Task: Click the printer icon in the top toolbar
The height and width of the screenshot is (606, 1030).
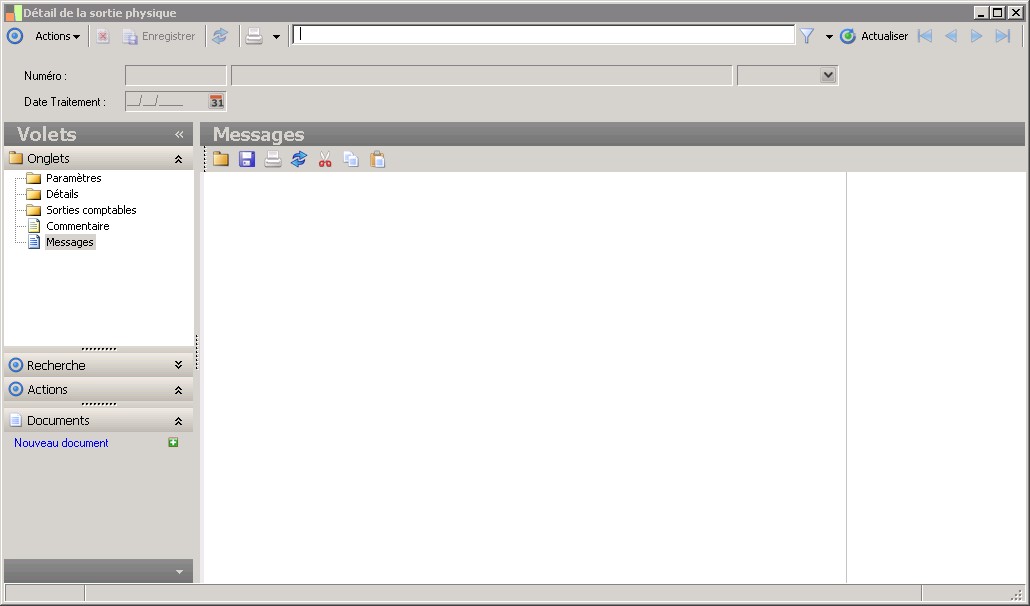Action: click(x=254, y=36)
